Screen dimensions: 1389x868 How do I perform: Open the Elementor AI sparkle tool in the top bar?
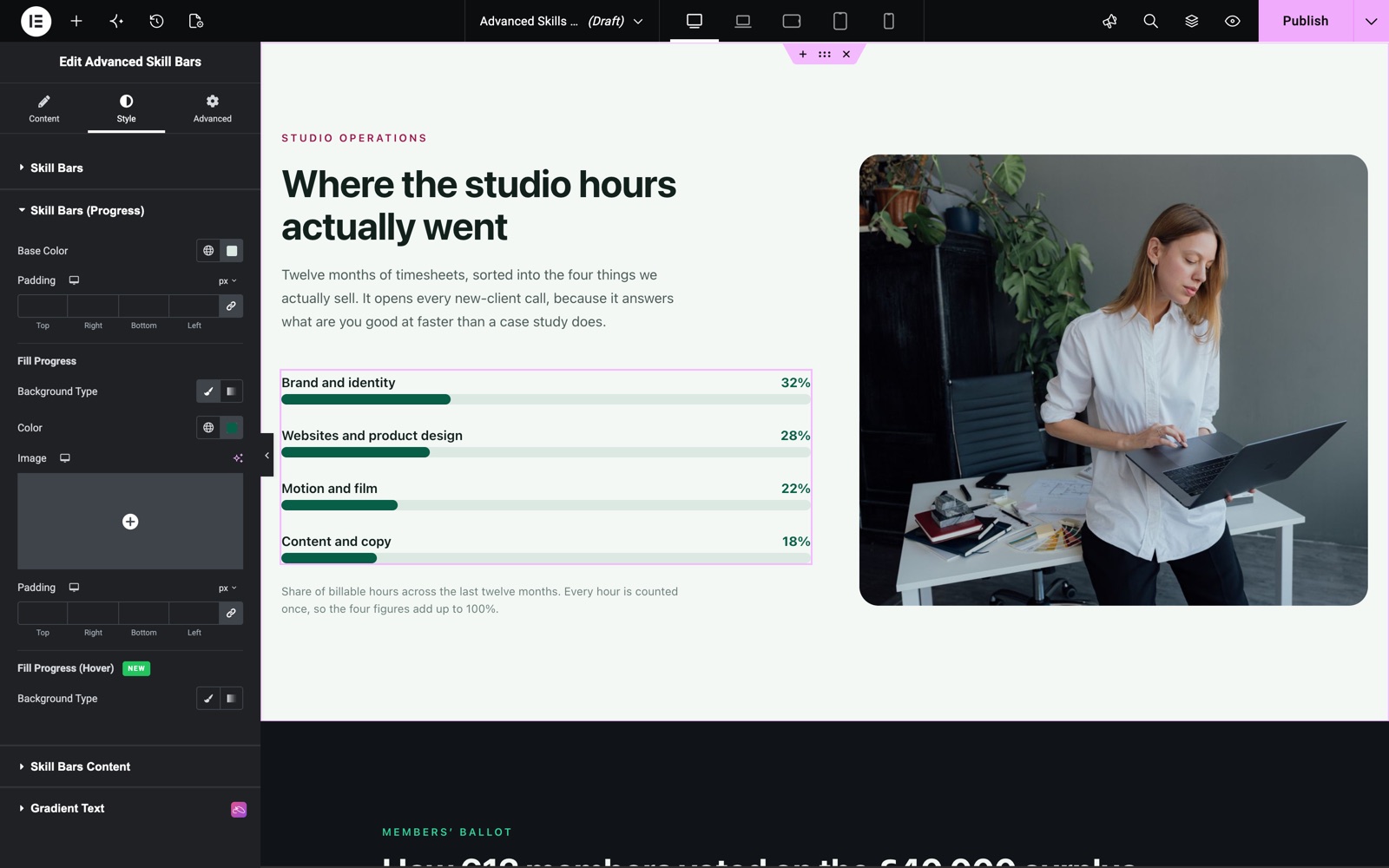(116, 21)
